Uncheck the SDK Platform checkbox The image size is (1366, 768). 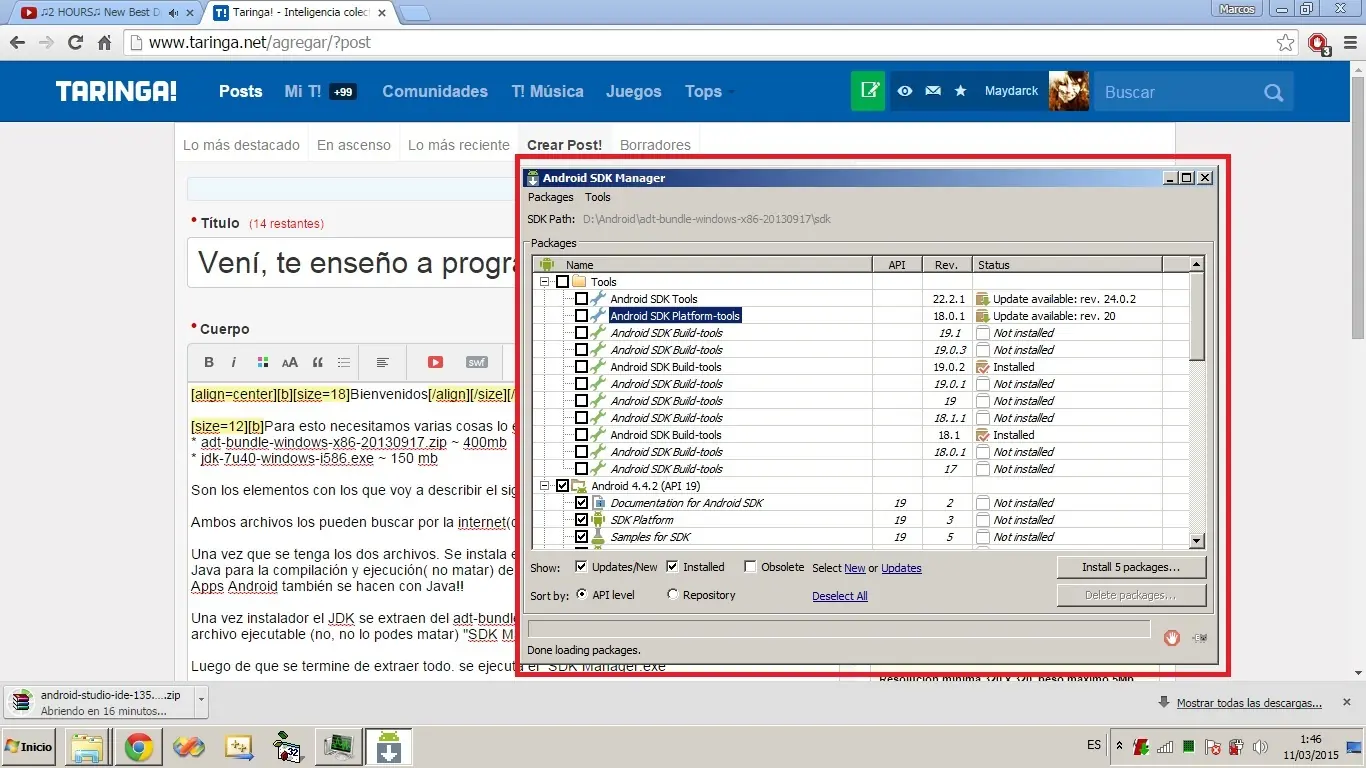point(581,520)
